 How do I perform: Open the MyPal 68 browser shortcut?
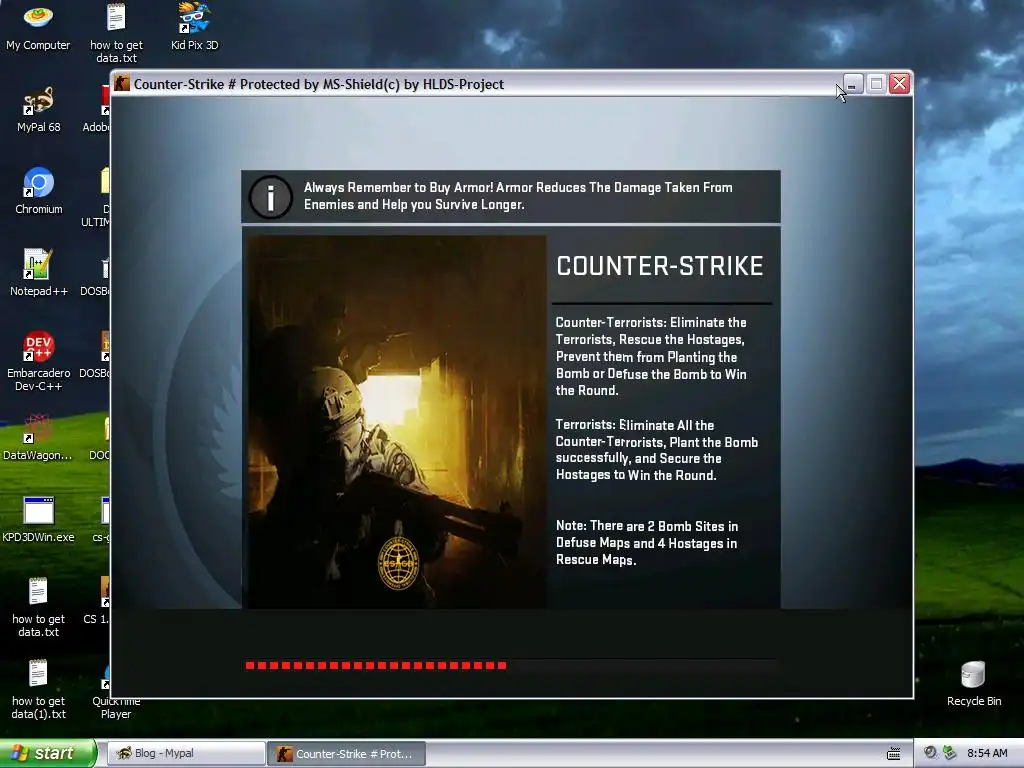coord(39,109)
